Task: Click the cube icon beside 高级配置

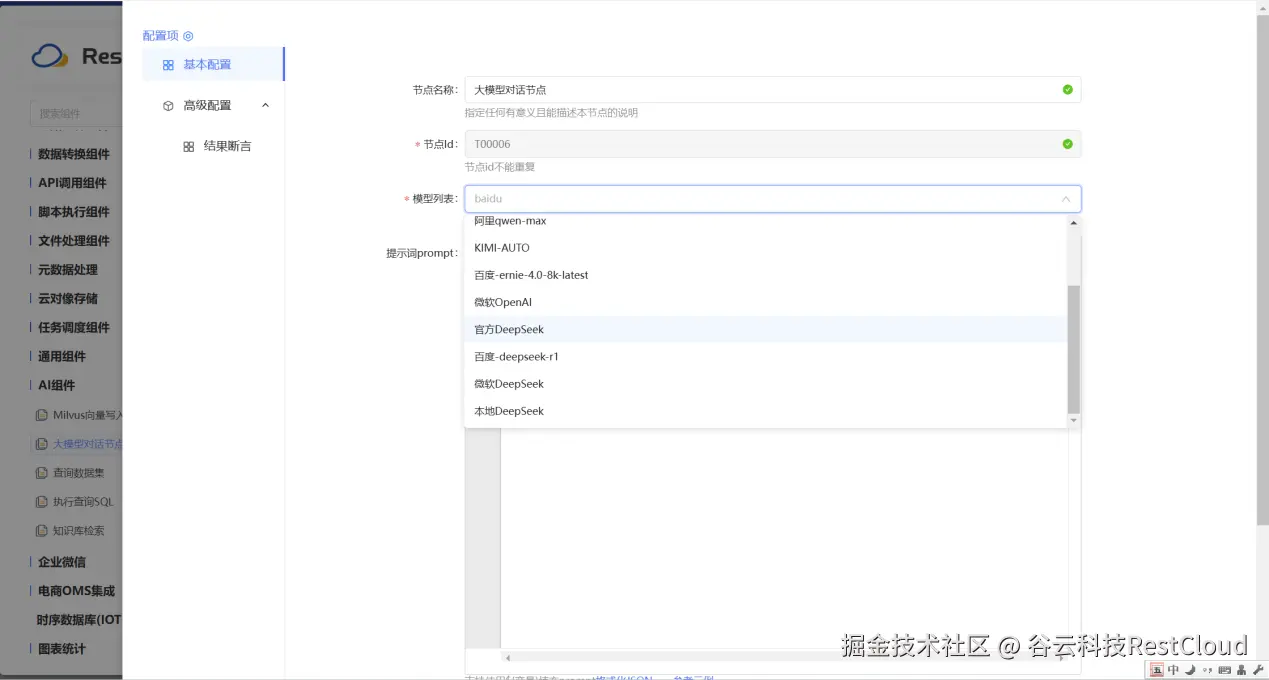Action: (x=168, y=106)
